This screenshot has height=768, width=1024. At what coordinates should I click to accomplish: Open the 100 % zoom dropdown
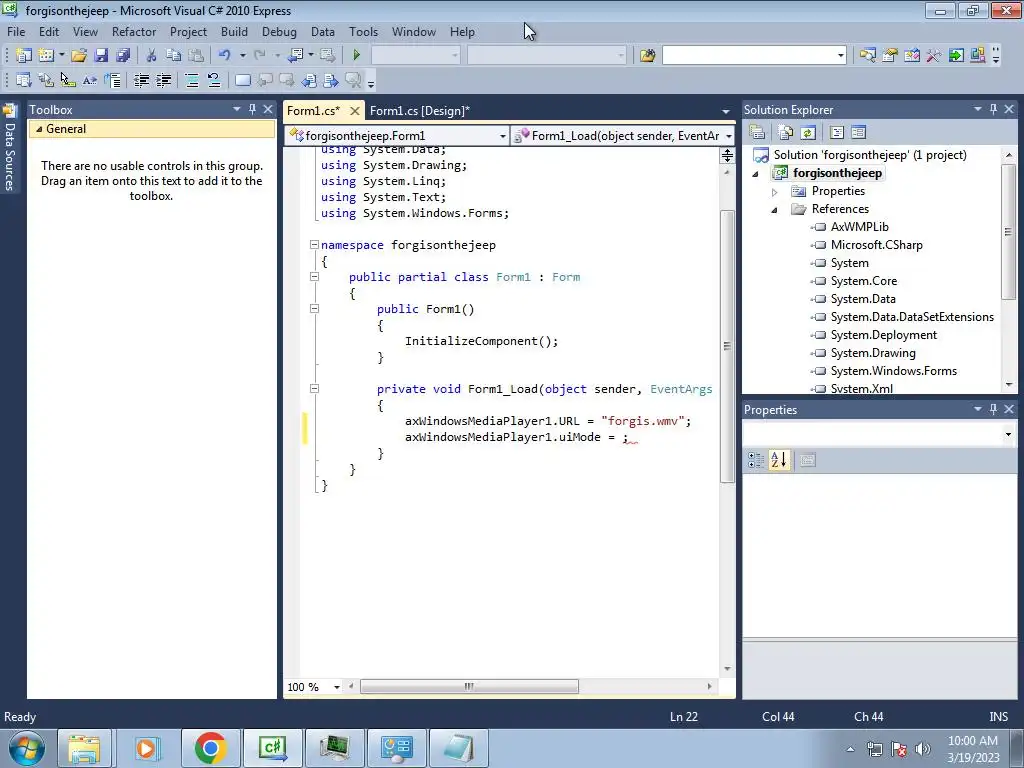pos(337,687)
